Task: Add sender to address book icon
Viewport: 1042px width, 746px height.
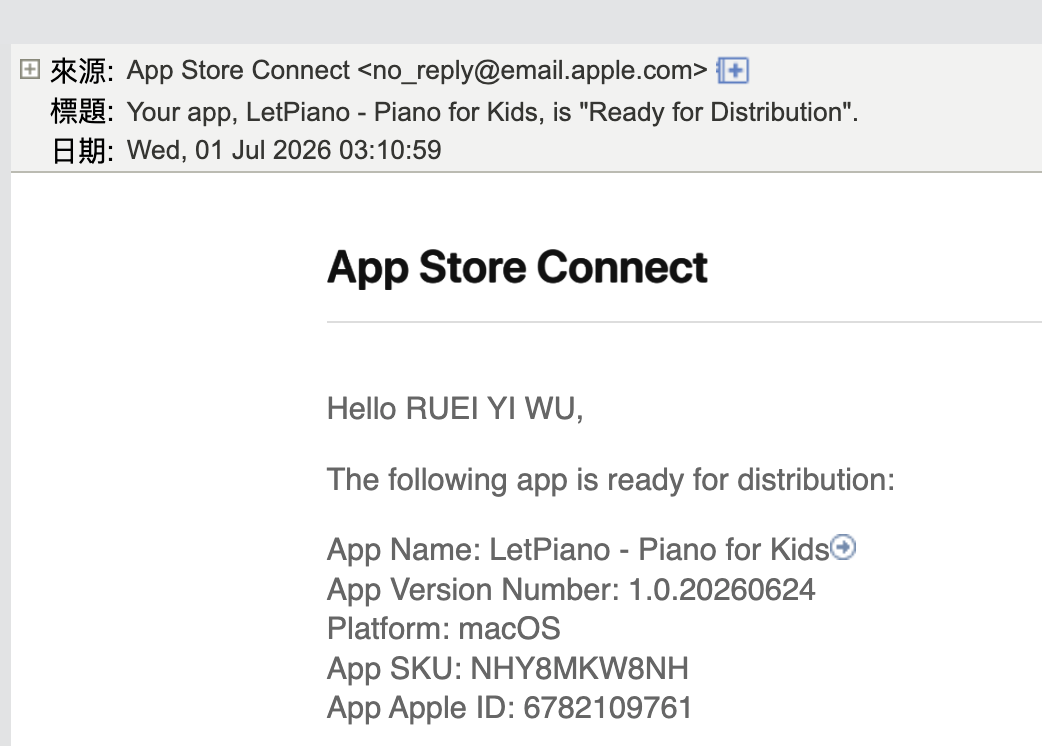Action: coord(732,70)
